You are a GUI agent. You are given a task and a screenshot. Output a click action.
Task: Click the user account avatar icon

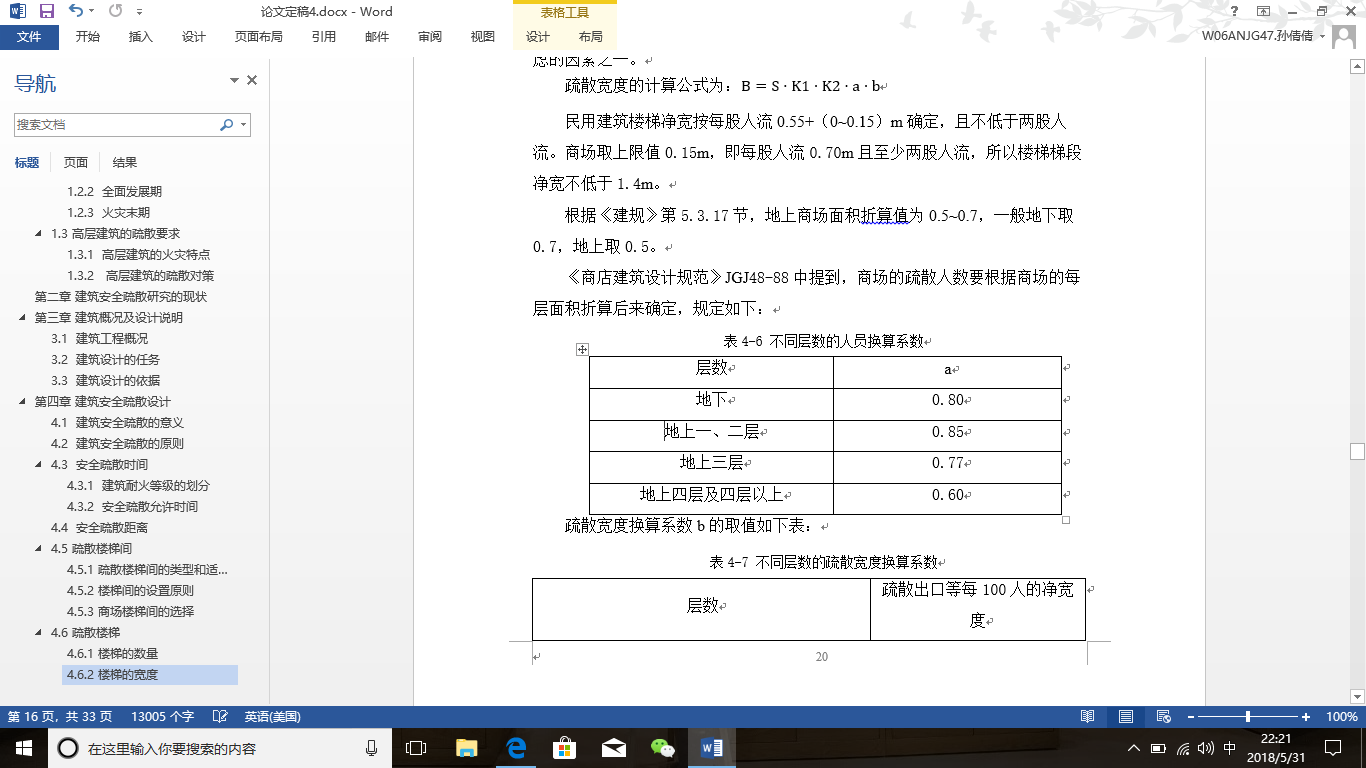tap(1343, 37)
